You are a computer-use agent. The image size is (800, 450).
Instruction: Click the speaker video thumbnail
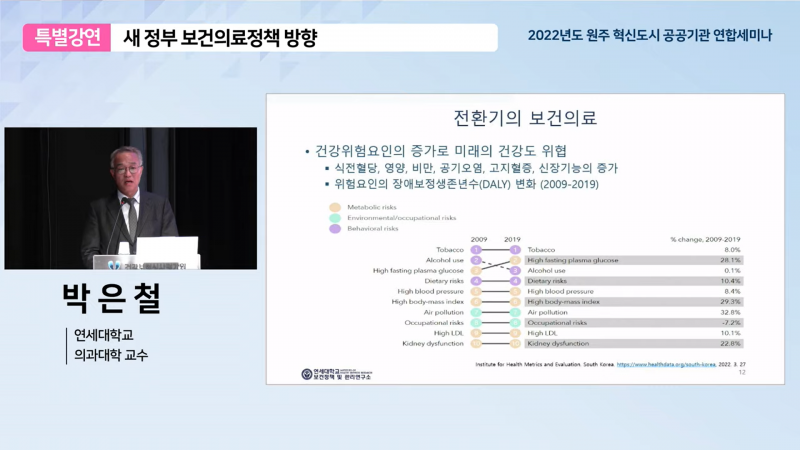pyautogui.click(x=131, y=198)
